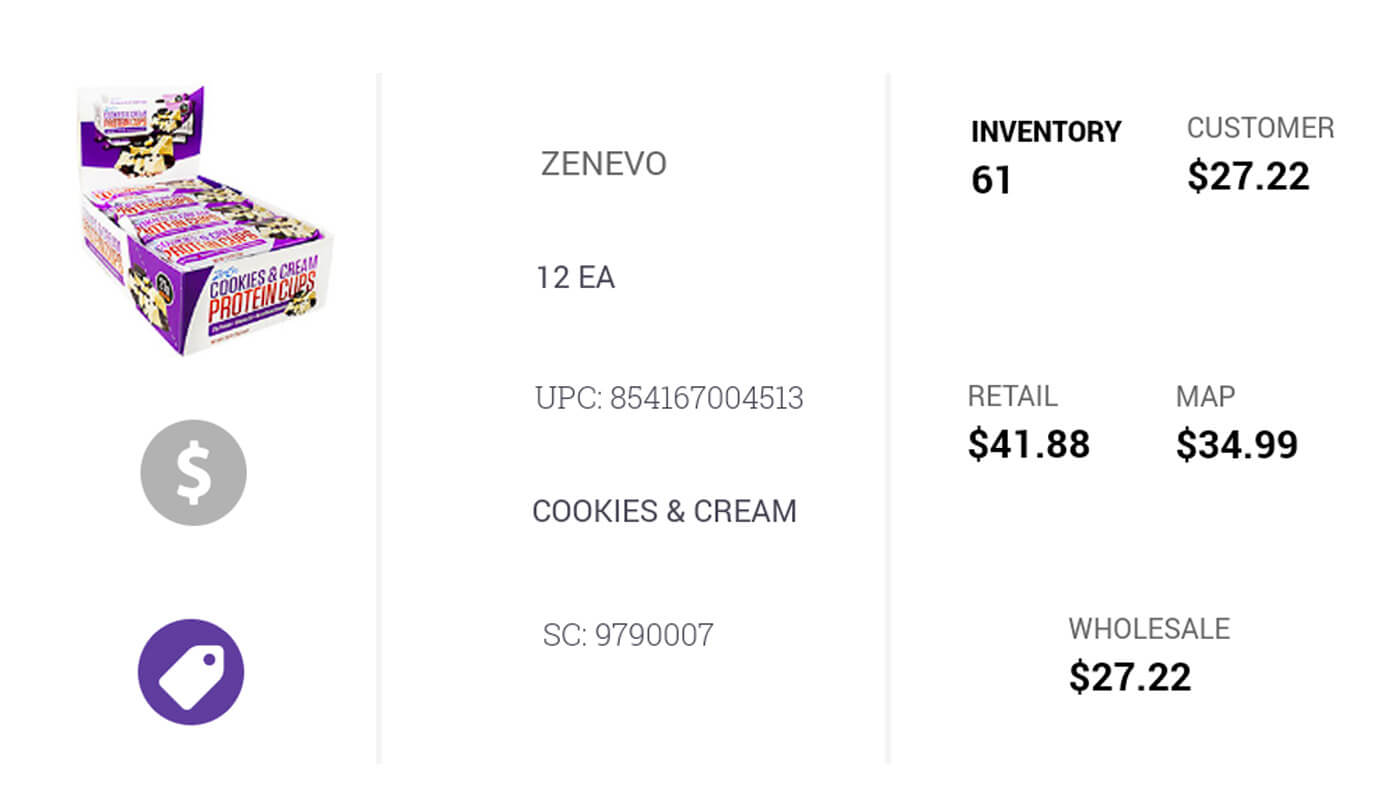Viewport: 1400px width, 810px height.
Task: Click the customer price $27.22
Action: click(1248, 176)
